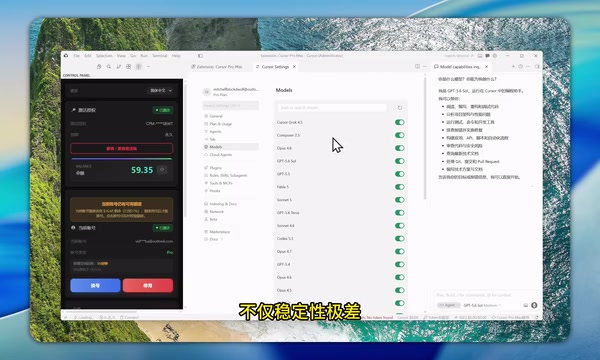Open the Extensions icon in the sidebar toolbar

pyautogui.click(x=129, y=67)
